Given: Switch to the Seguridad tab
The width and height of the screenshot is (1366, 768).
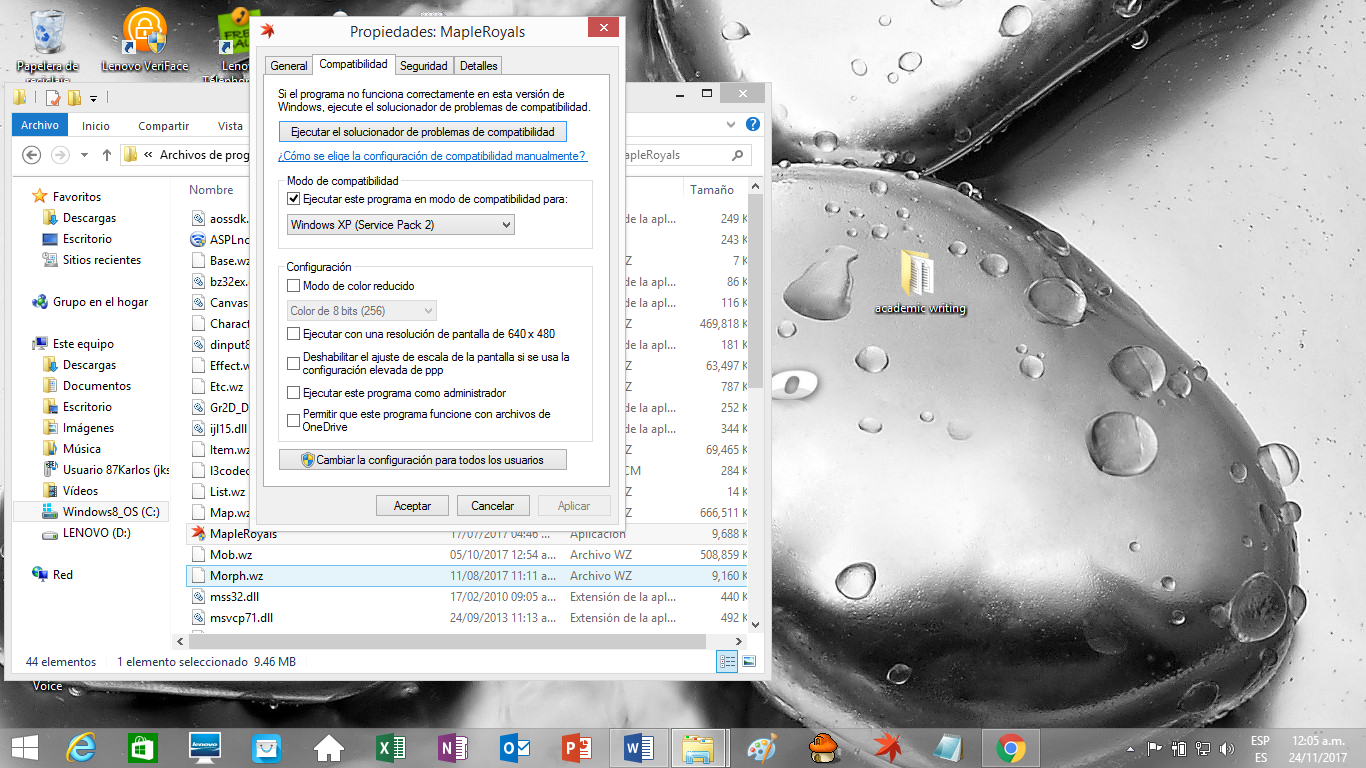Looking at the screenshot, I should (423, 66).
